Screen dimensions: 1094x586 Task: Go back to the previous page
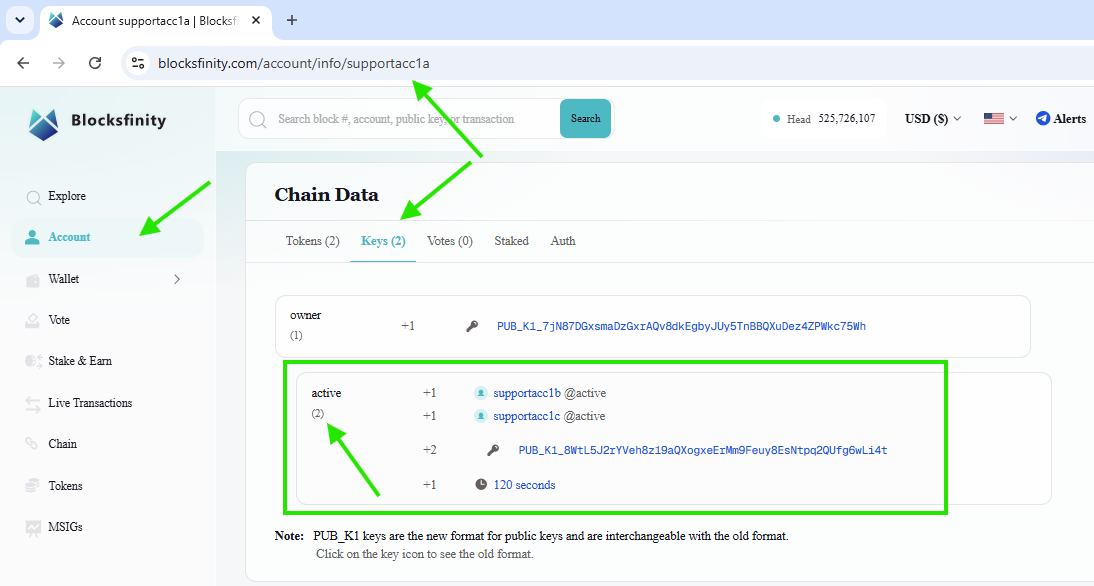pyautogui.click(x=23, y=63)
